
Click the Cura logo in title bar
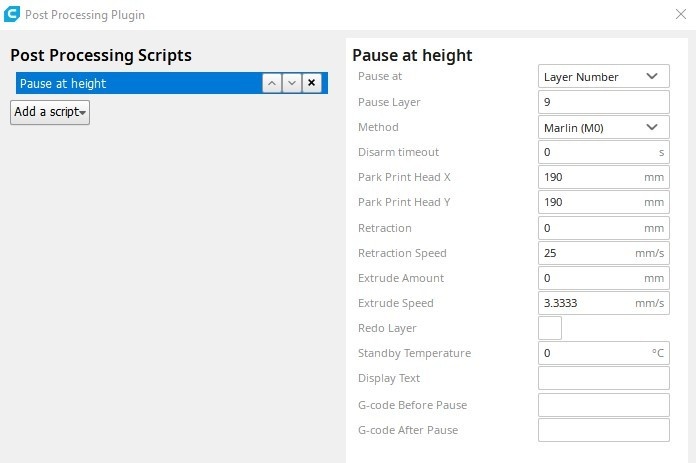point(11,14)
